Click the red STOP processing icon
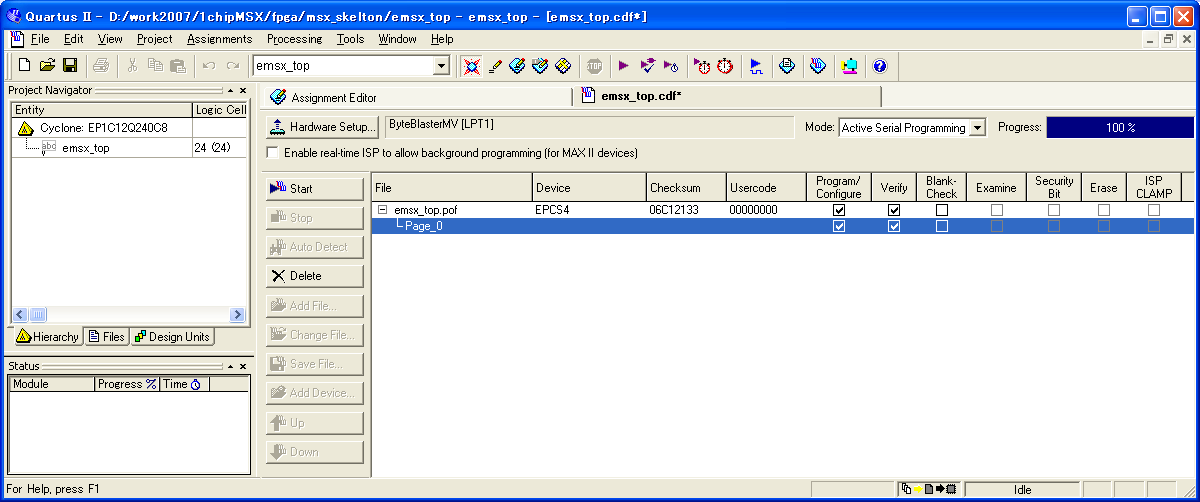 594,66
